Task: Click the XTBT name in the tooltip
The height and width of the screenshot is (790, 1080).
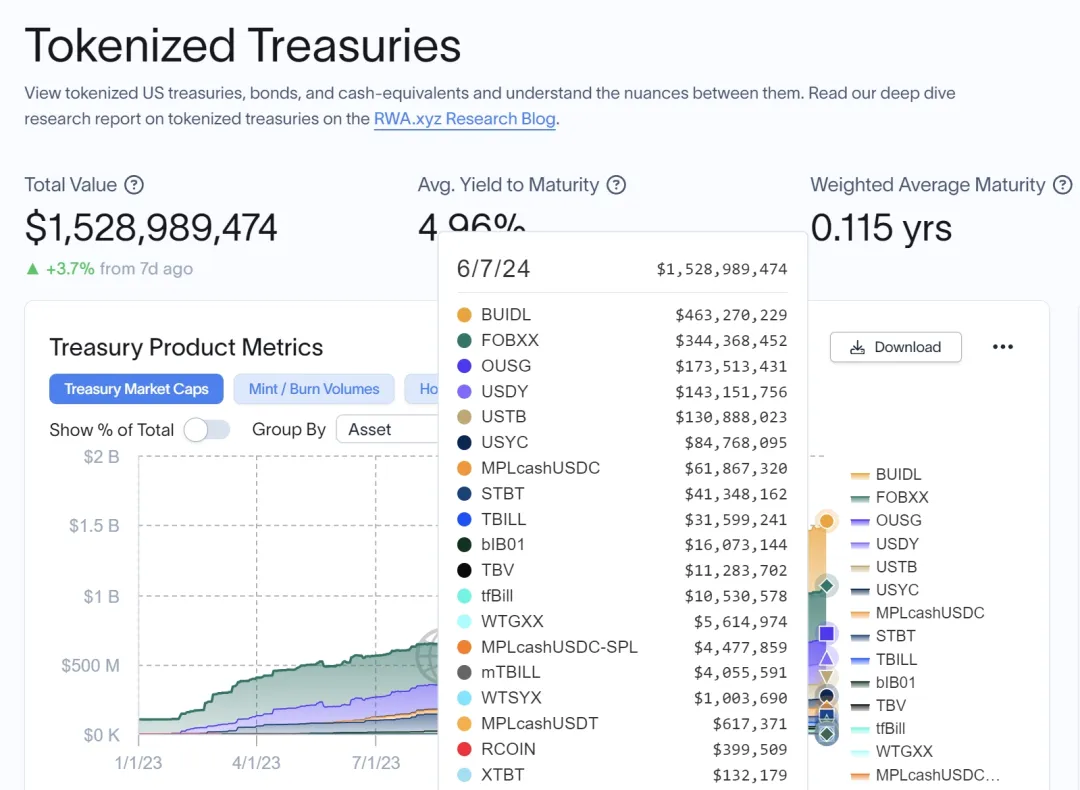Action: click(x=502, y=774)
